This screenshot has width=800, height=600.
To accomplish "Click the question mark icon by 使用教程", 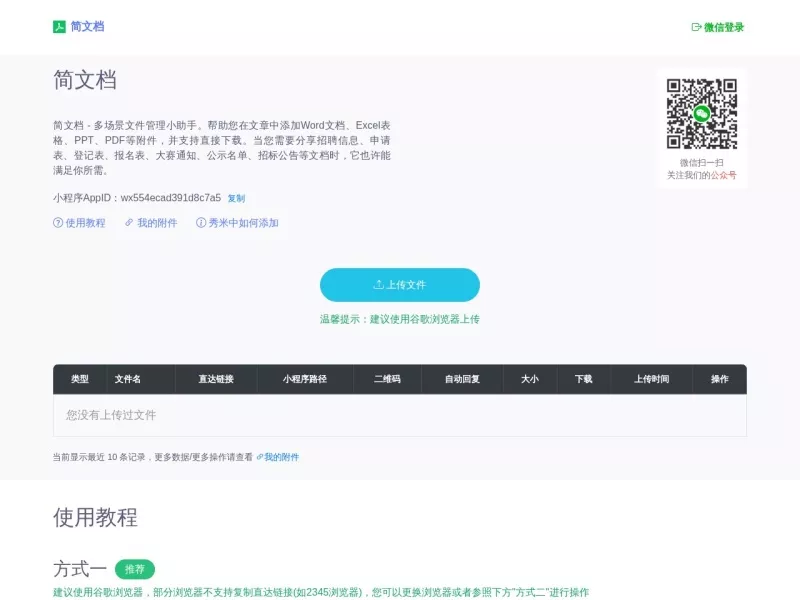I will point(58,222).
